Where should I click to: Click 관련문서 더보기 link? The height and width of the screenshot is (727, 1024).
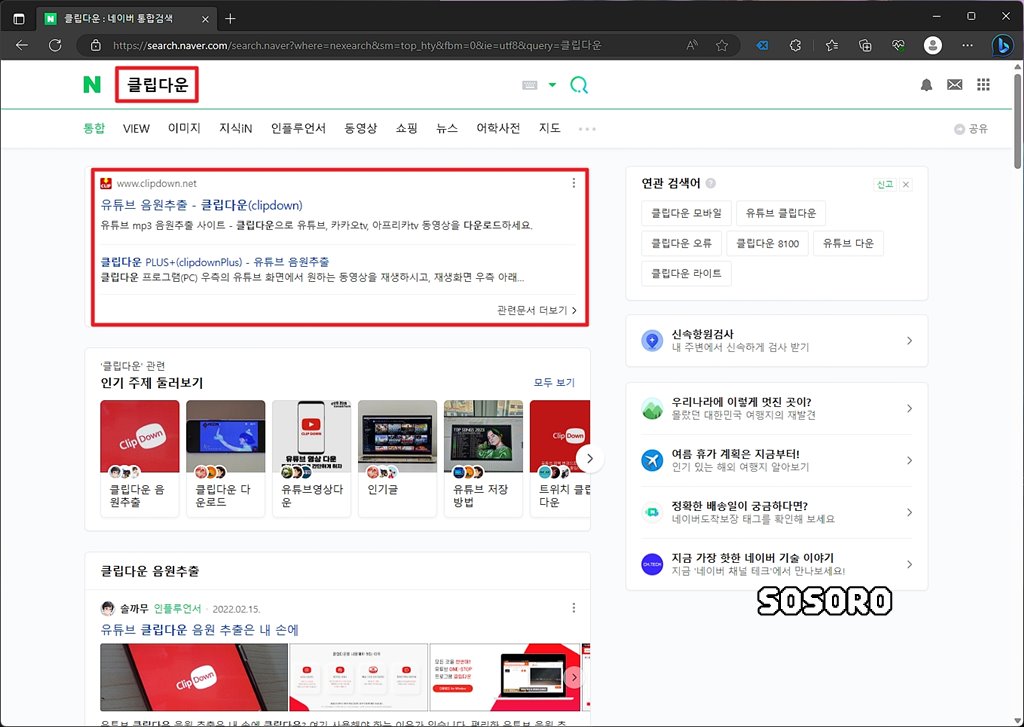point(537,310)
